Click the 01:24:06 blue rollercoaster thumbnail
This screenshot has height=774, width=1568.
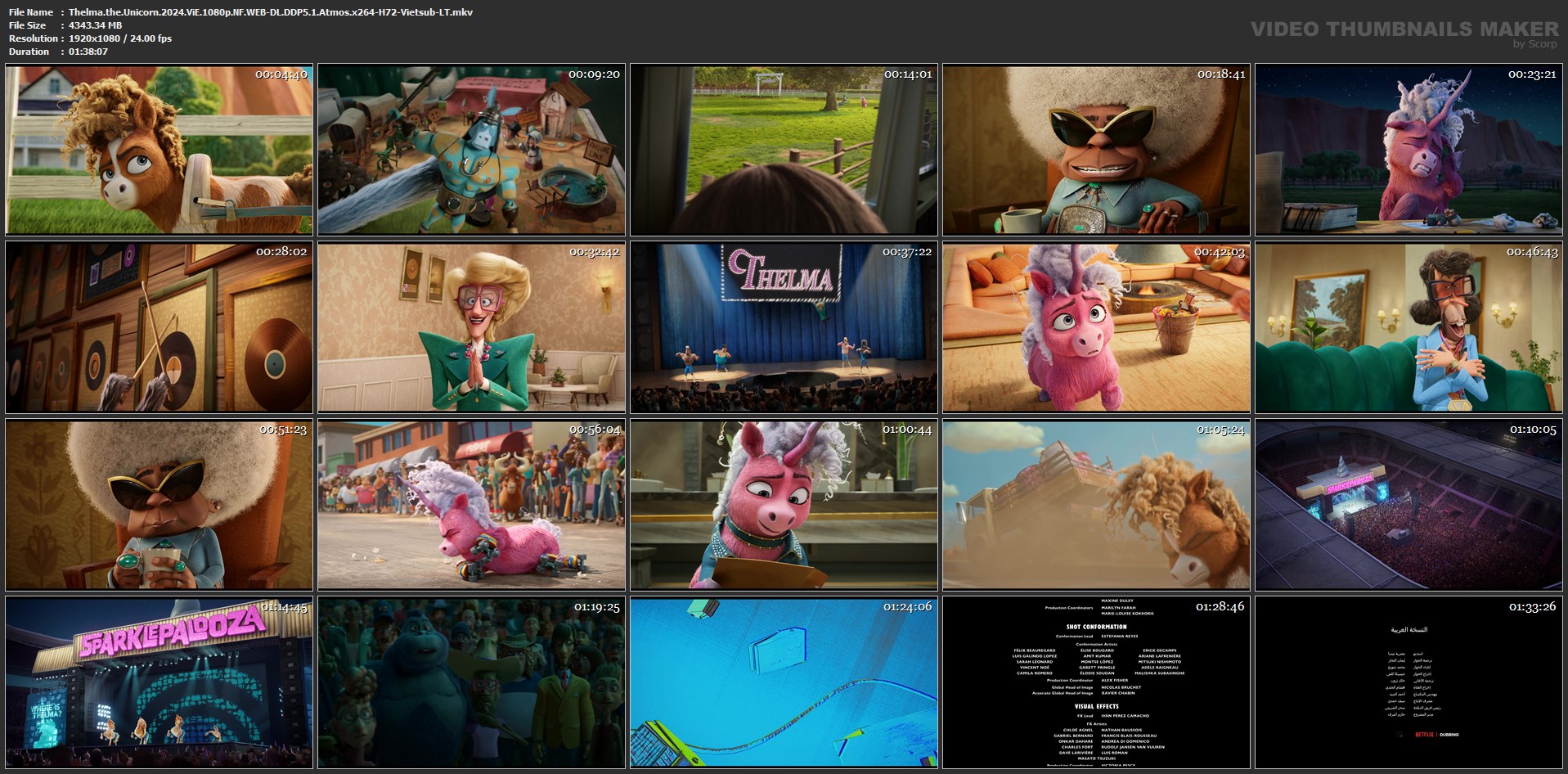point(784,682)
